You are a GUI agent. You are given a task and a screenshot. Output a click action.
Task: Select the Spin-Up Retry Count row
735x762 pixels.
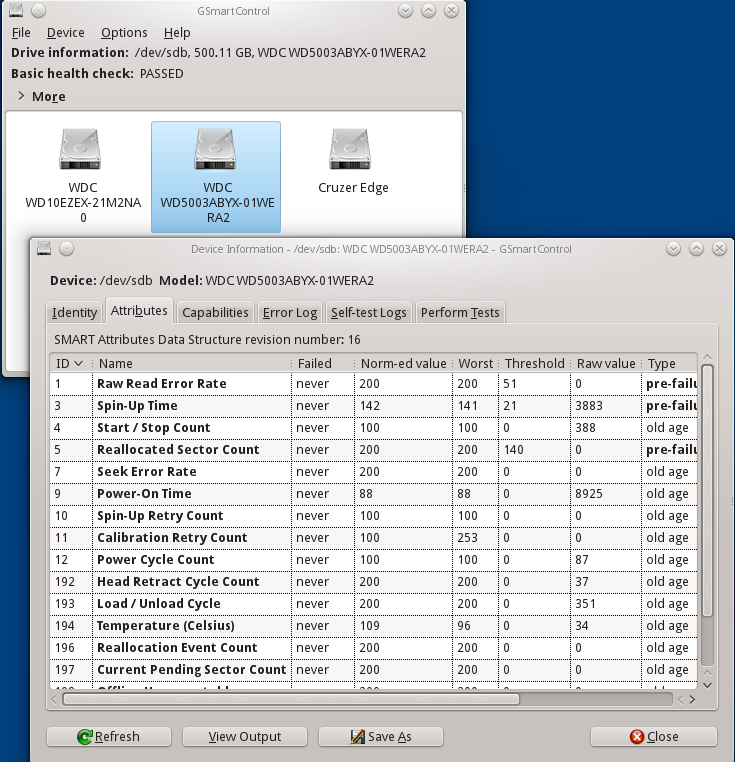(373, 516)
